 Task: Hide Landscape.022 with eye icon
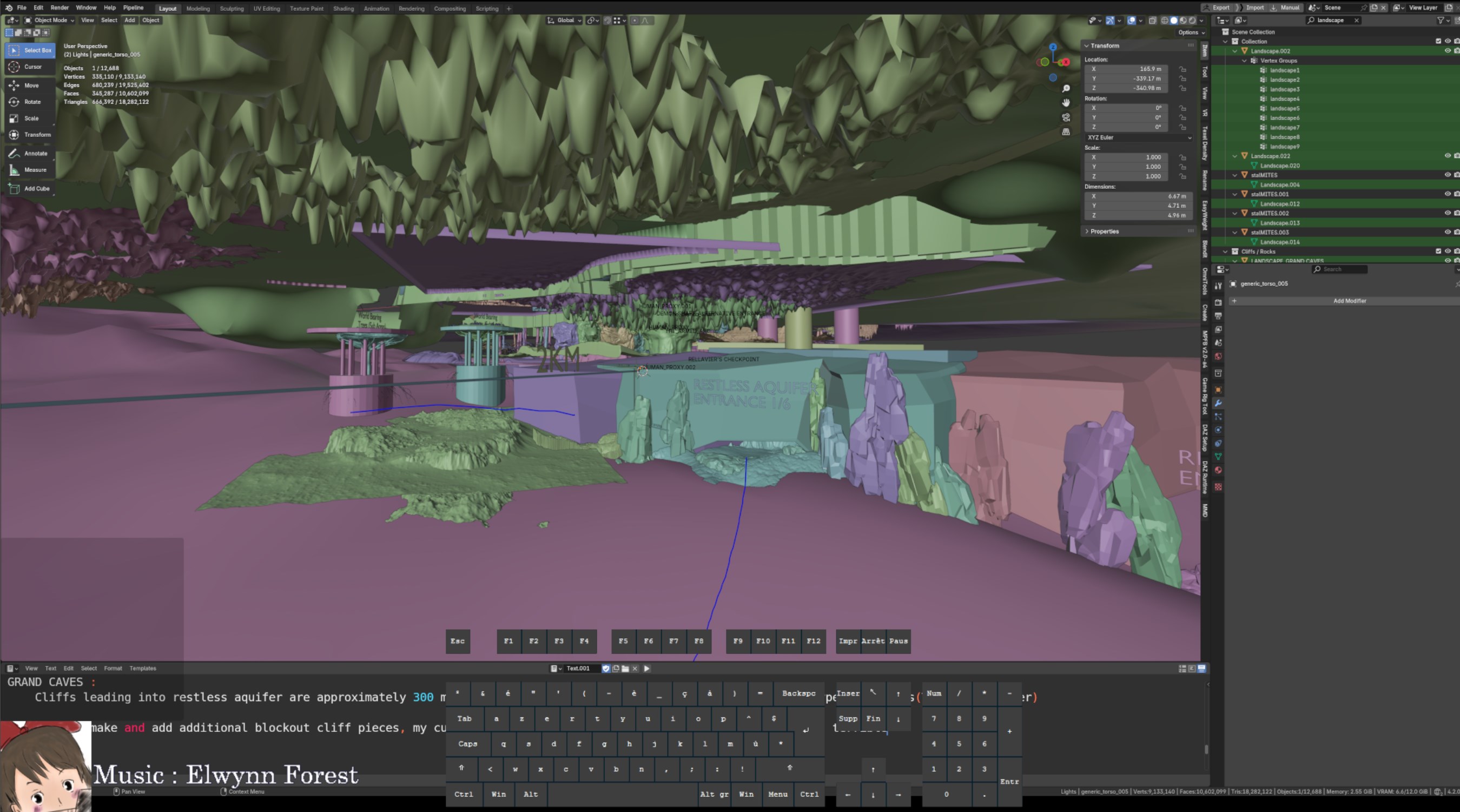1447,156
